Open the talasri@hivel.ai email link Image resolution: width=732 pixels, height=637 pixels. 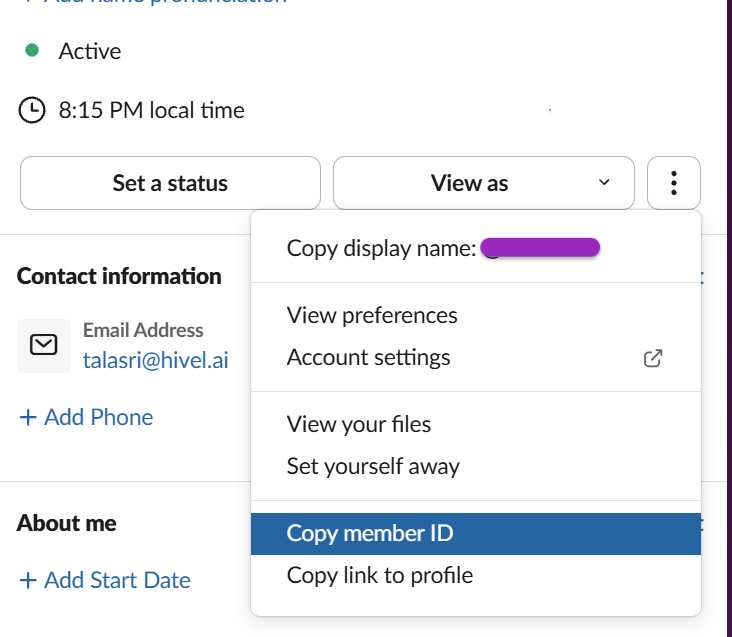pyautogui.click(x=155, y=360)
